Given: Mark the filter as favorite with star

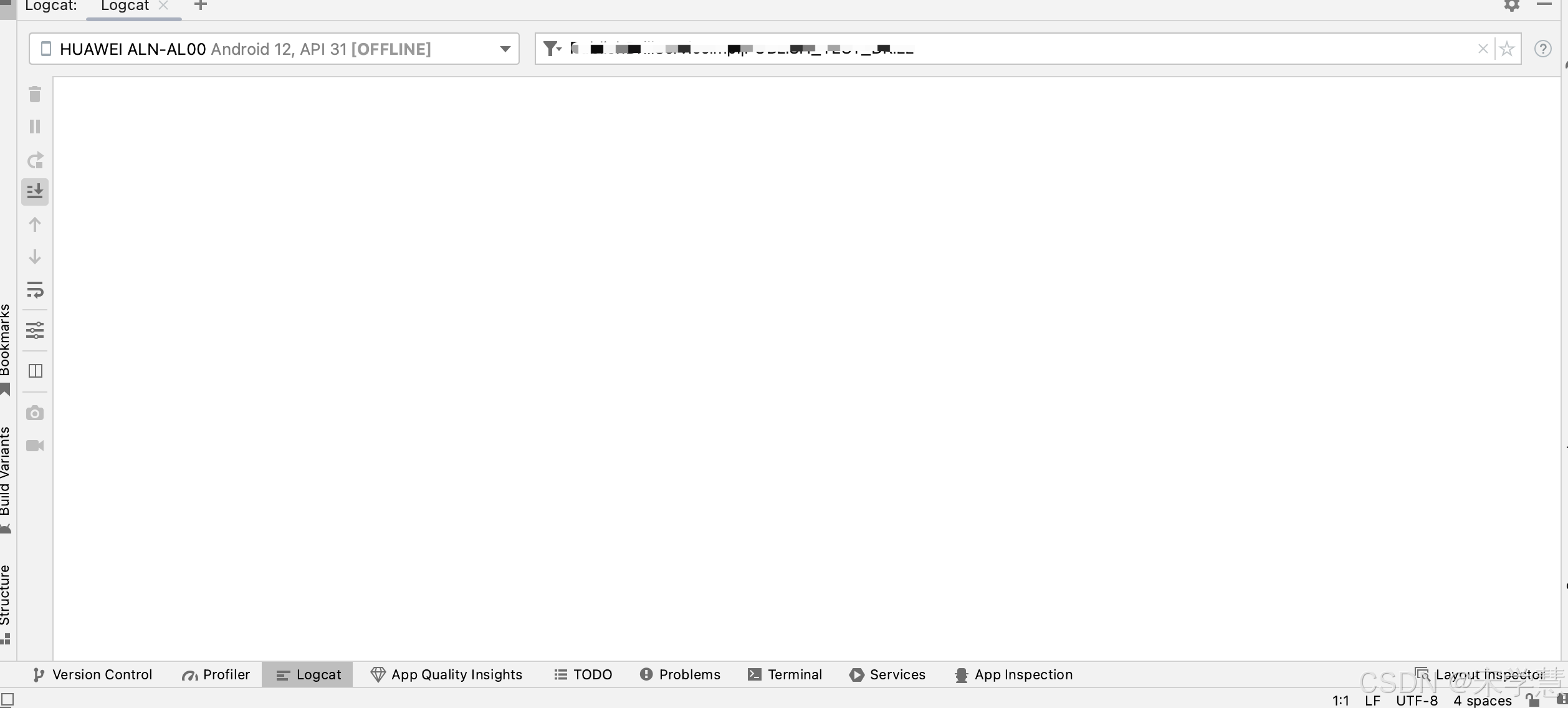Looking at the screenshot, I should click(x=1507, y=49).
